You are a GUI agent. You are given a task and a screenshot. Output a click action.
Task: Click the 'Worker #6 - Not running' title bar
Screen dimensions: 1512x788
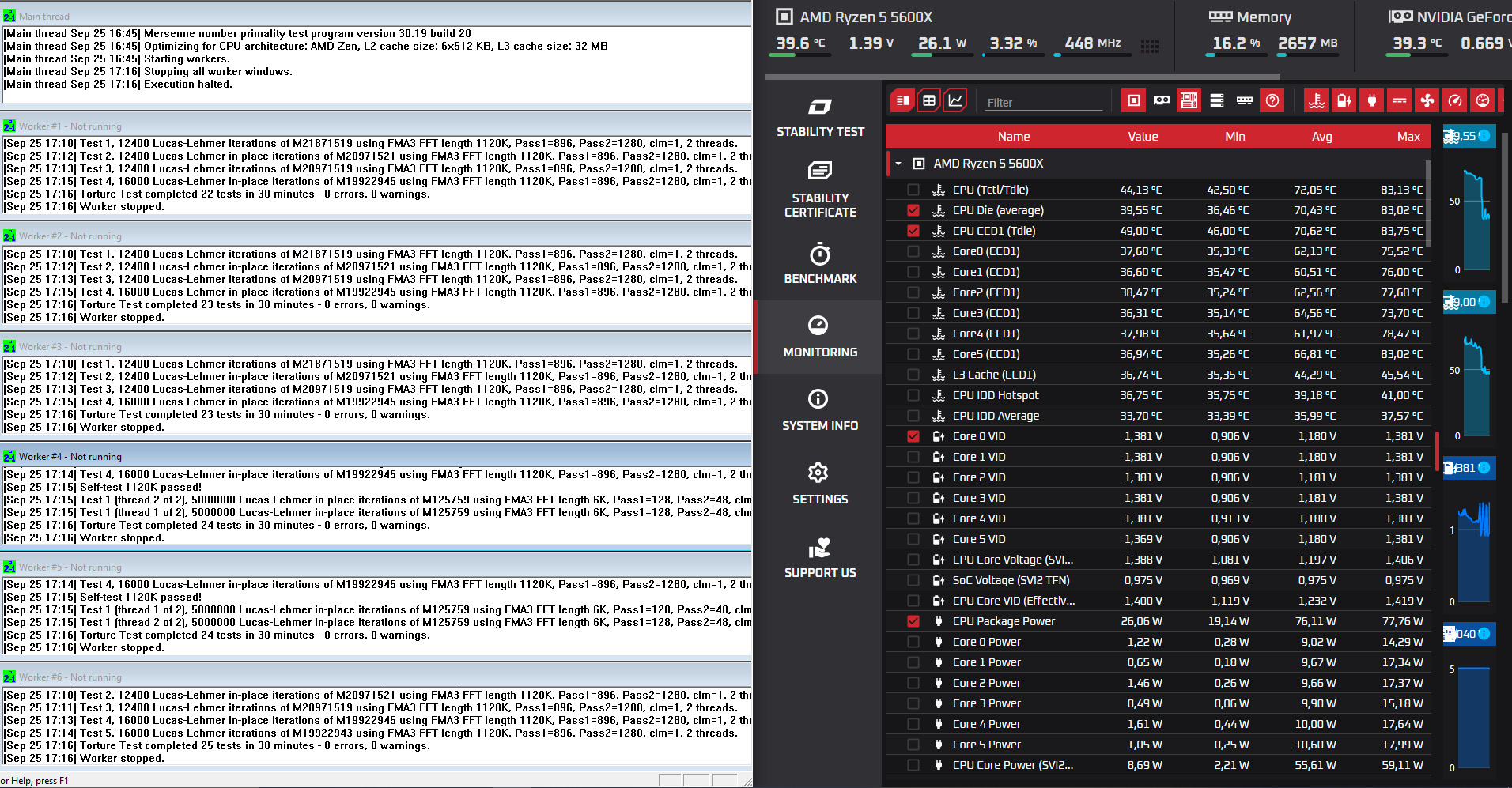point(376,677)
